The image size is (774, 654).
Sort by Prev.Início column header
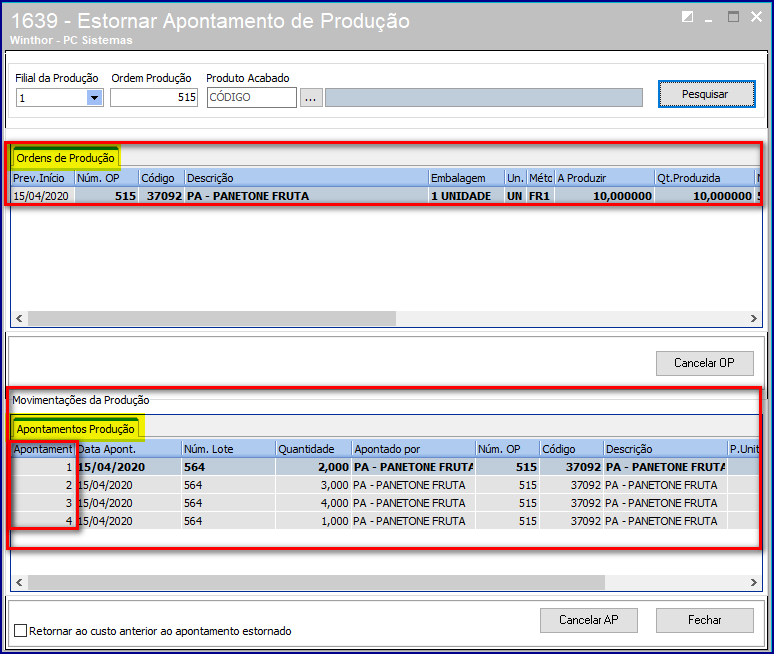(x=42, y=178)
